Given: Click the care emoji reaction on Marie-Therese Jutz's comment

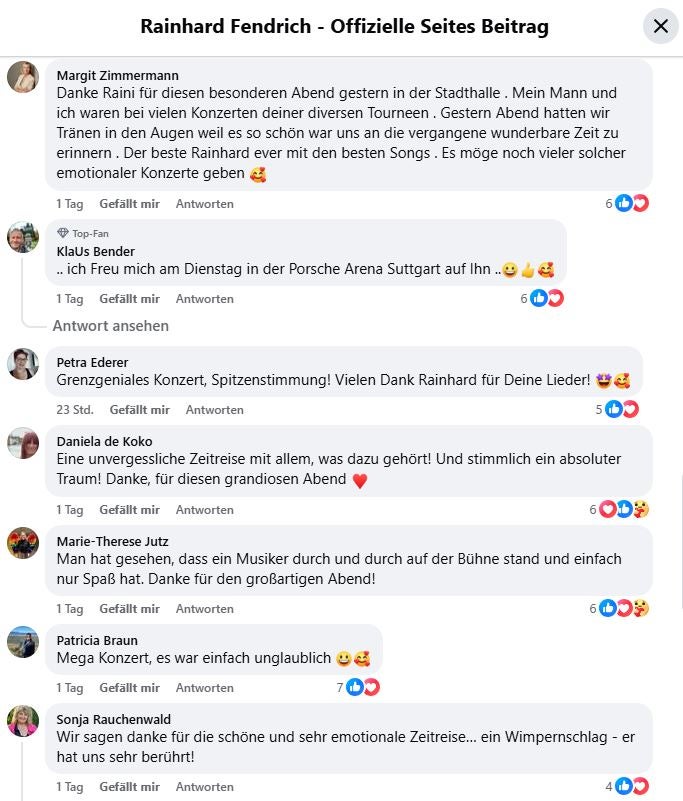Looking at the screenshot, I should point(641,608).
